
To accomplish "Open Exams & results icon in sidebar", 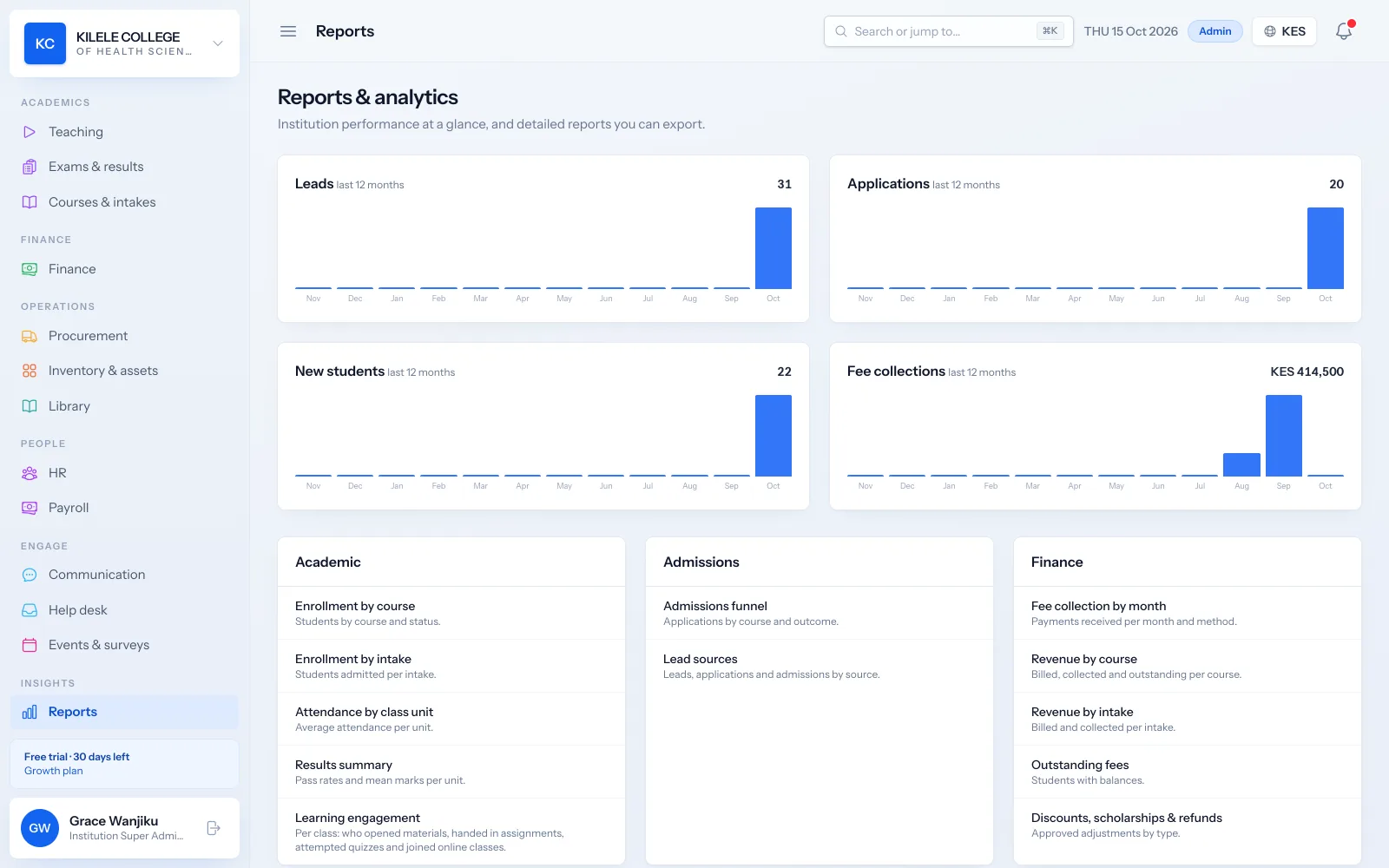I will (x=30, y=167).
